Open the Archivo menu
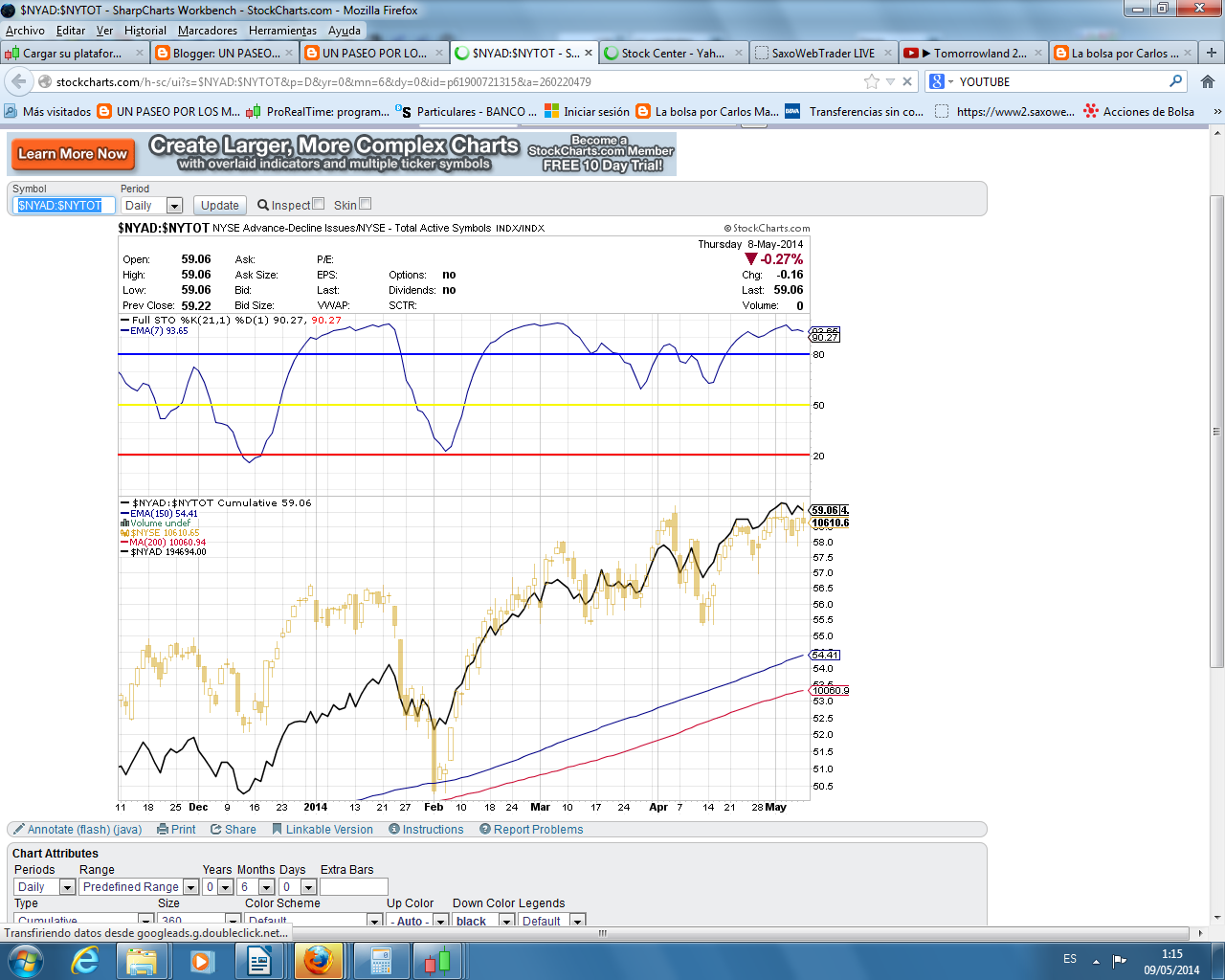The height and width of the screenshot is (980, 1225). point(25,31)
